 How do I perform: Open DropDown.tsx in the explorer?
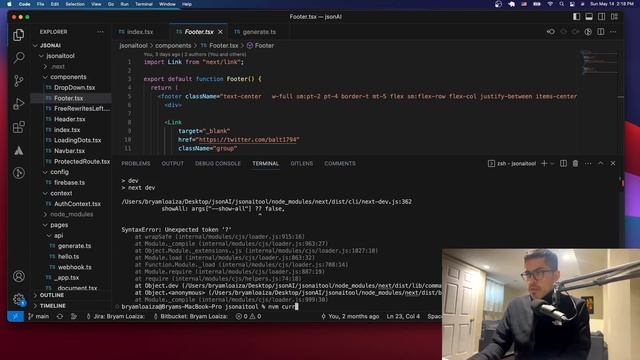(x=74, y=87)
